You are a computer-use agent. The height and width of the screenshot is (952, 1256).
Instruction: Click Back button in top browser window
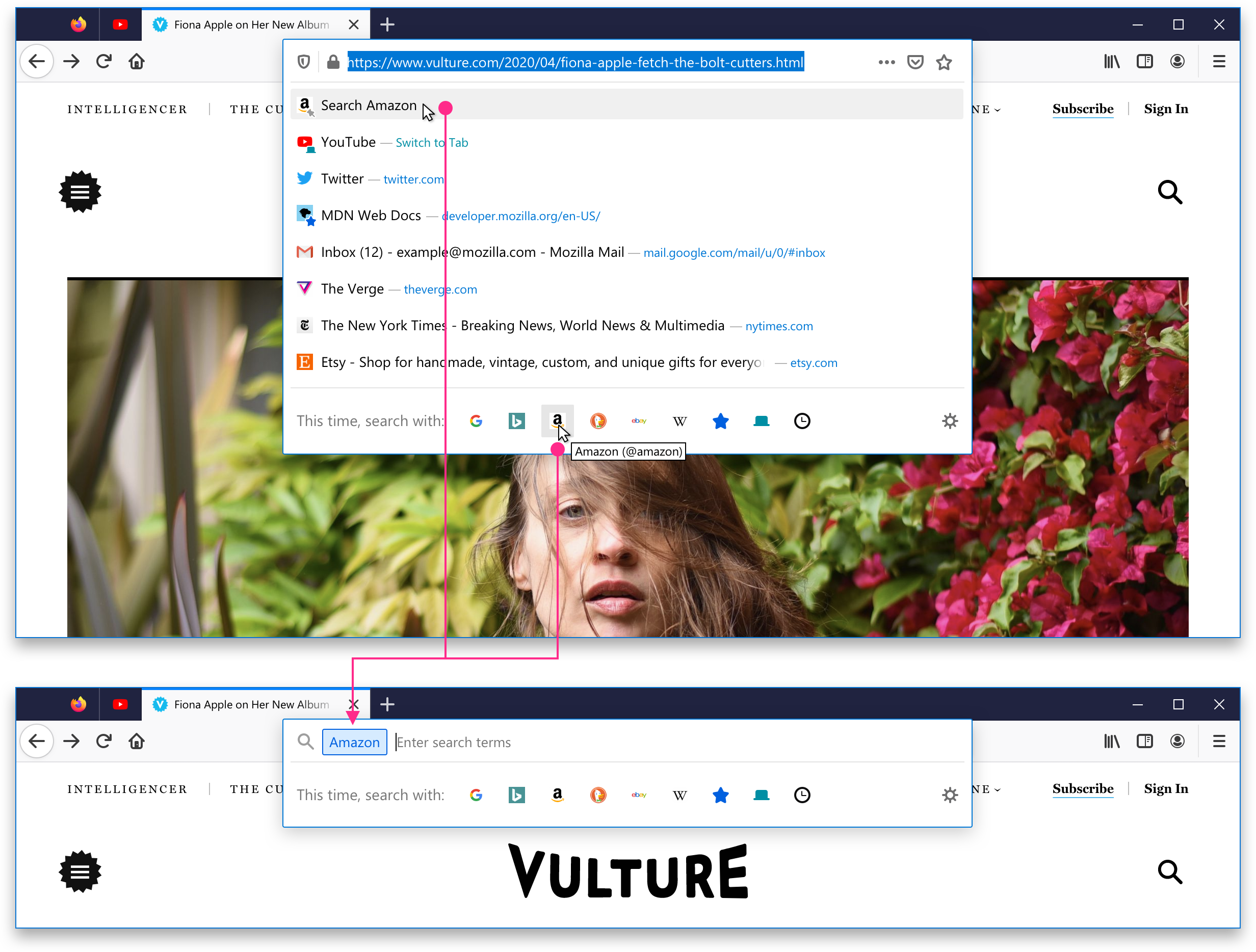coord(37,61)
